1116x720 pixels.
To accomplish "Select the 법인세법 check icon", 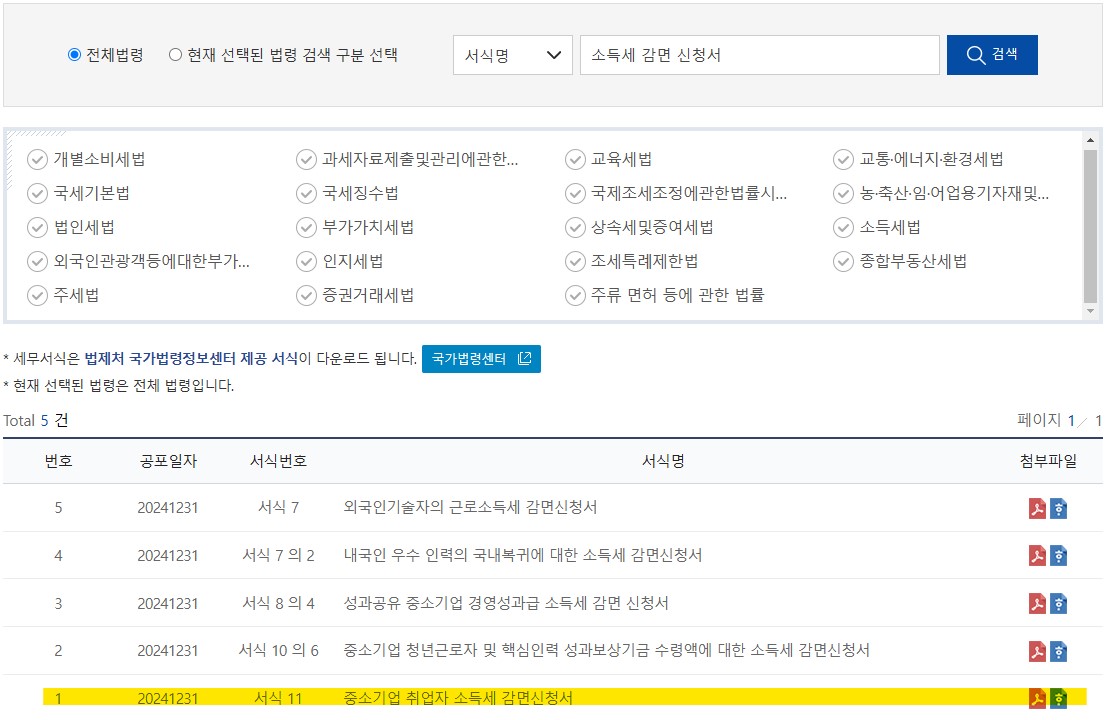I will [x=37, y=226].
